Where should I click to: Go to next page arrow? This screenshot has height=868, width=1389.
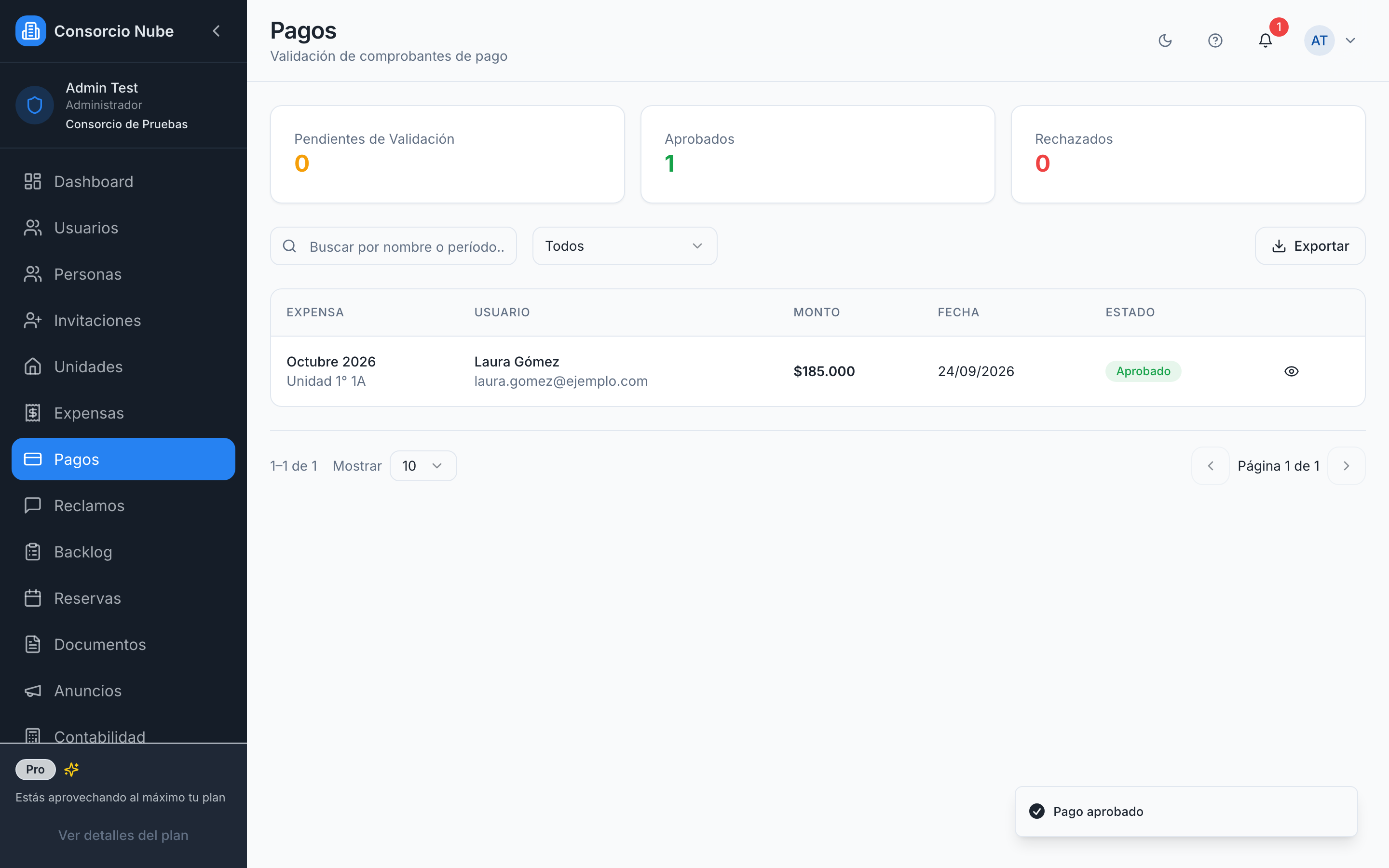pos(1346,465)
